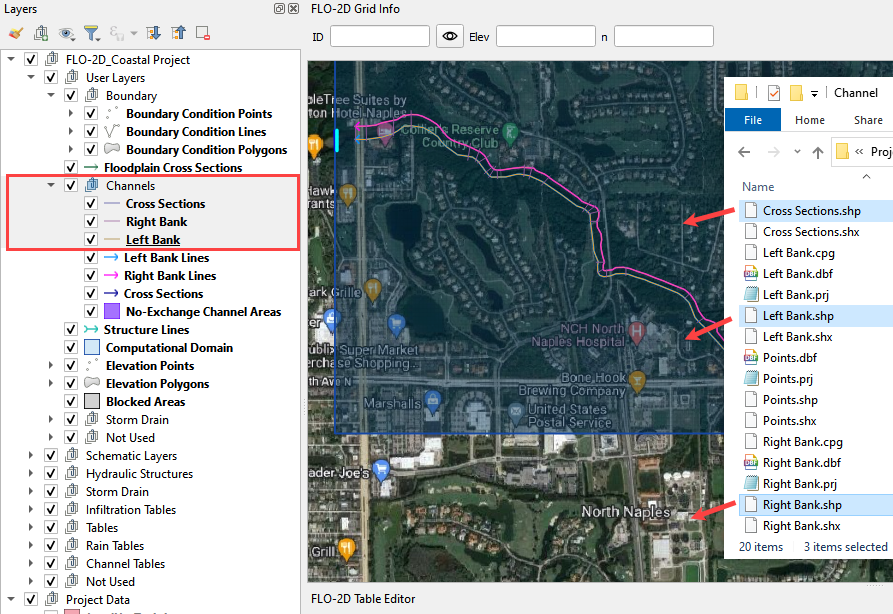Screen dimensions: 893x614
Task: Select the Left Bank.shp file
Action: pyautogui.click(x=797, y=316)
